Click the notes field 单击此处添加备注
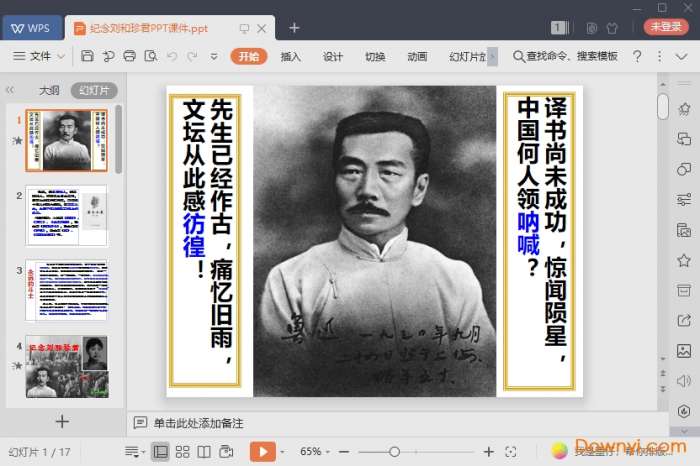 pyautogui.click(x=198, y=423)
